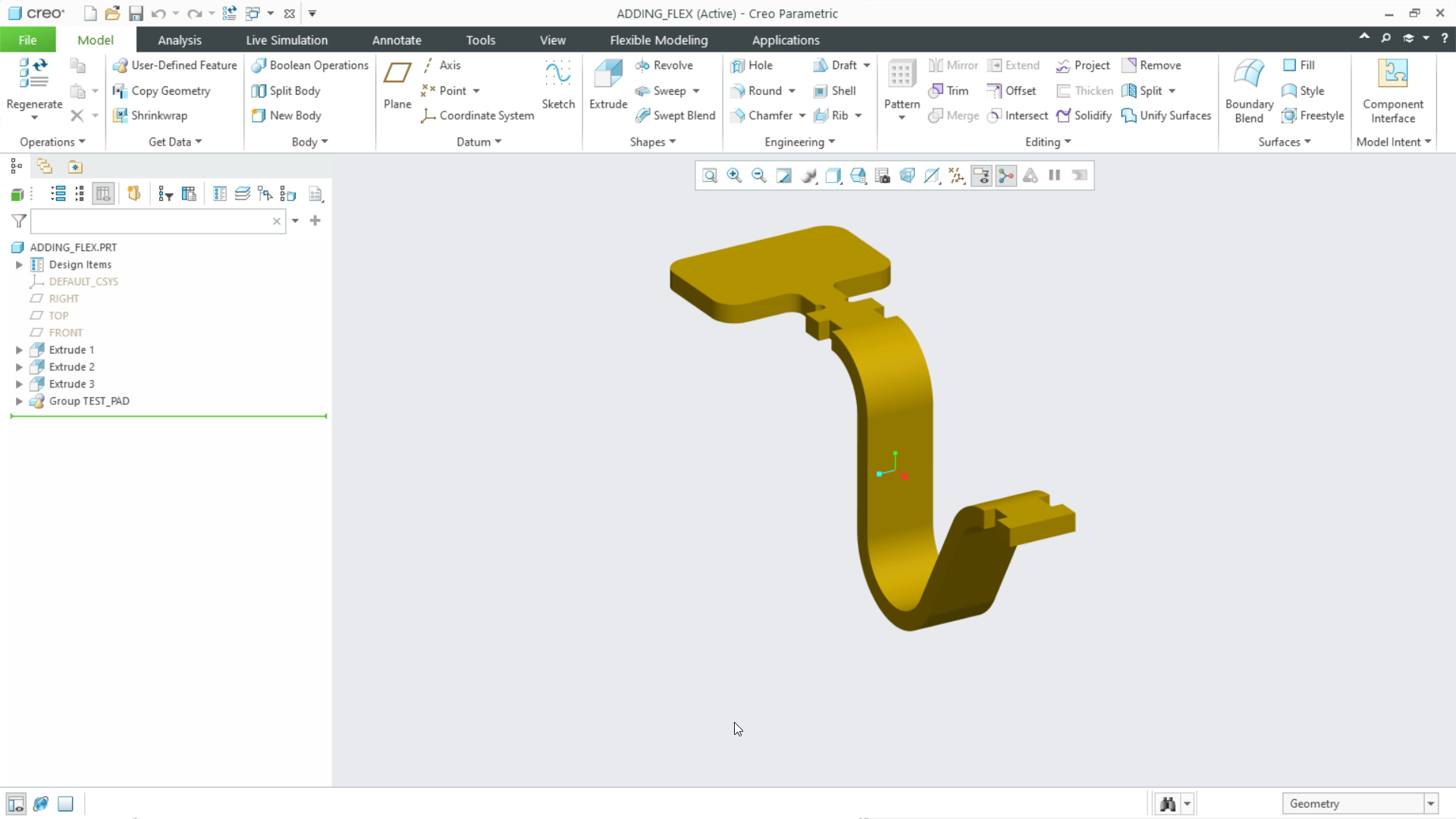Viewport: 1456px width, 819px height.
Task: Click the Solidify tool
Action: point(1084,115)
